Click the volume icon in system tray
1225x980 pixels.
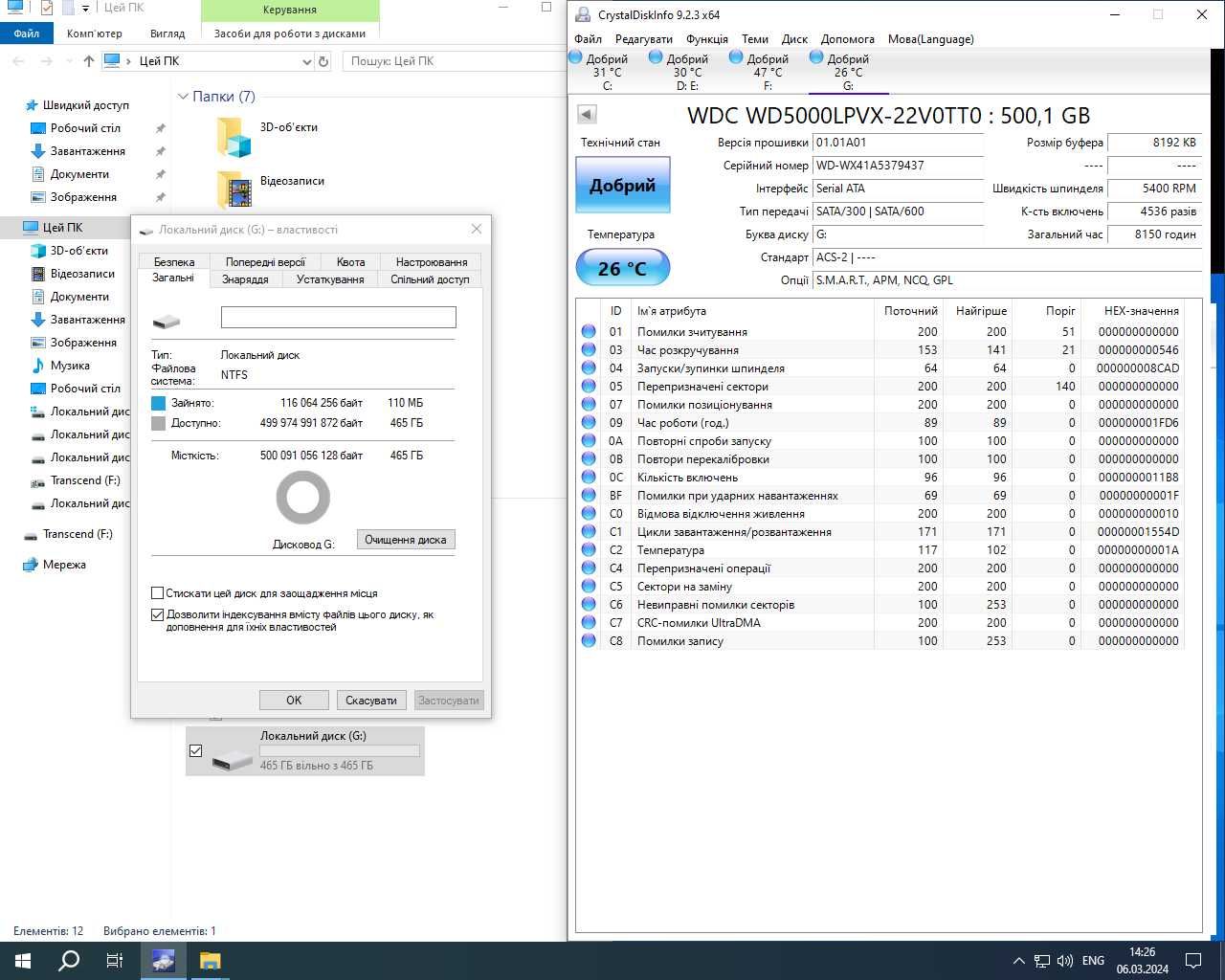1065,961
